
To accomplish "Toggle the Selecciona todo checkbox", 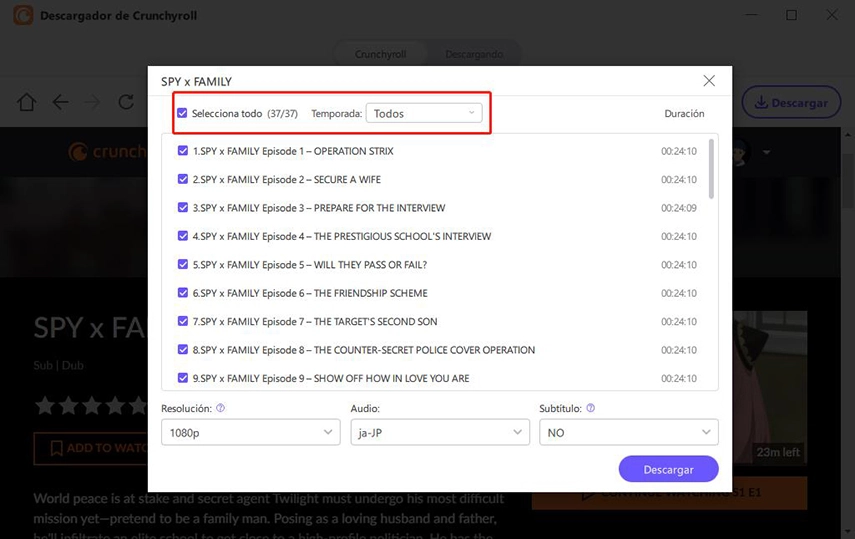I will coord(182,113).
